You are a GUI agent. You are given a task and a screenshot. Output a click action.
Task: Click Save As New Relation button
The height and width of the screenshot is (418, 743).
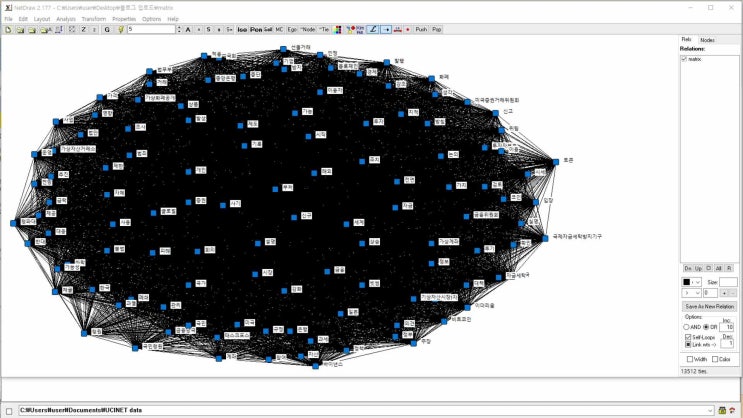click(709, 307)
